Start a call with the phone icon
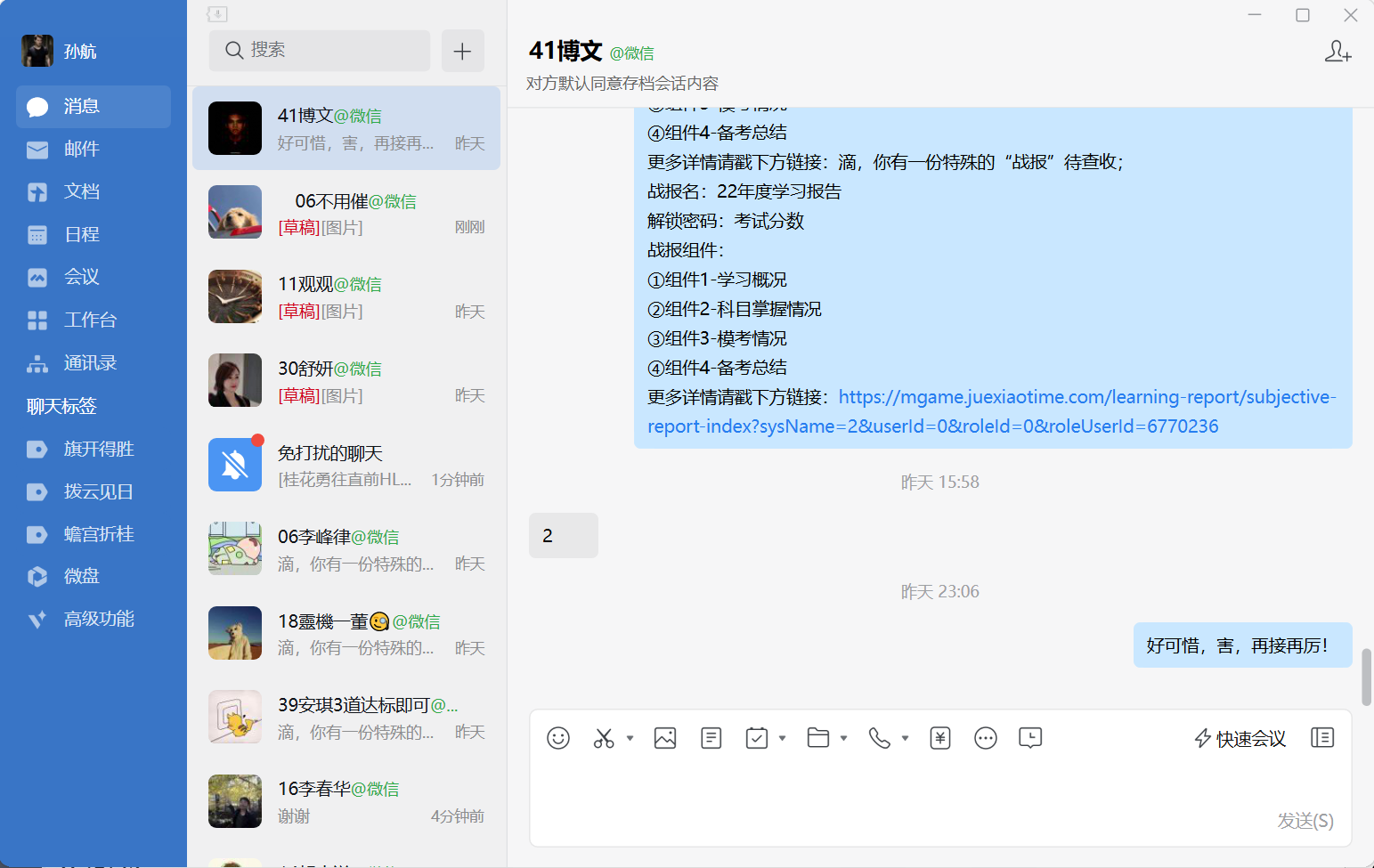Screen dimensions: 1374x868 tap(880, 738)
